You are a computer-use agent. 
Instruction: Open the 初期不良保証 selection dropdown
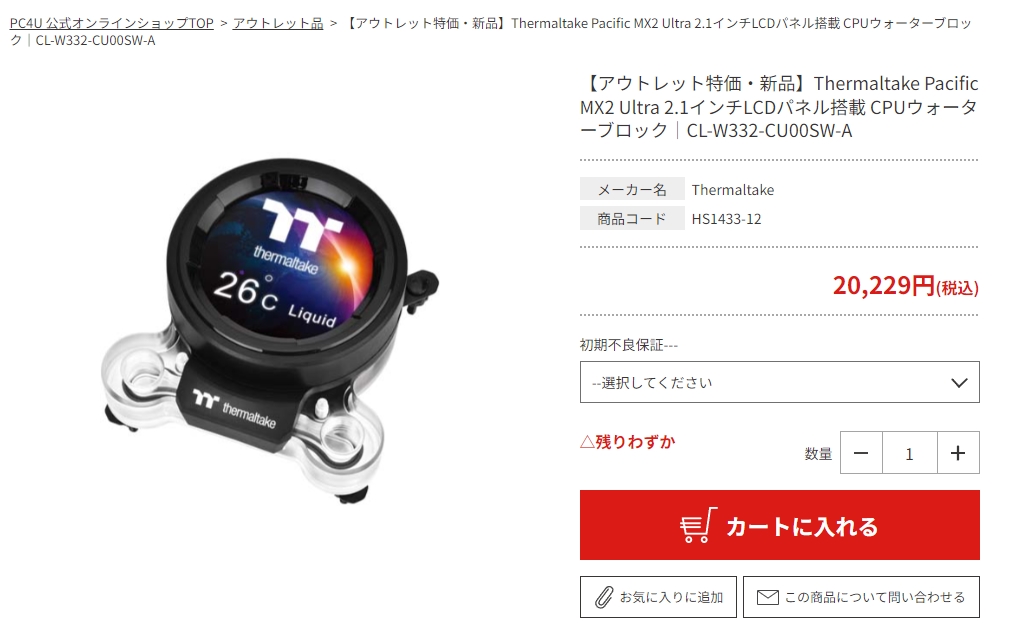(780, 382)
